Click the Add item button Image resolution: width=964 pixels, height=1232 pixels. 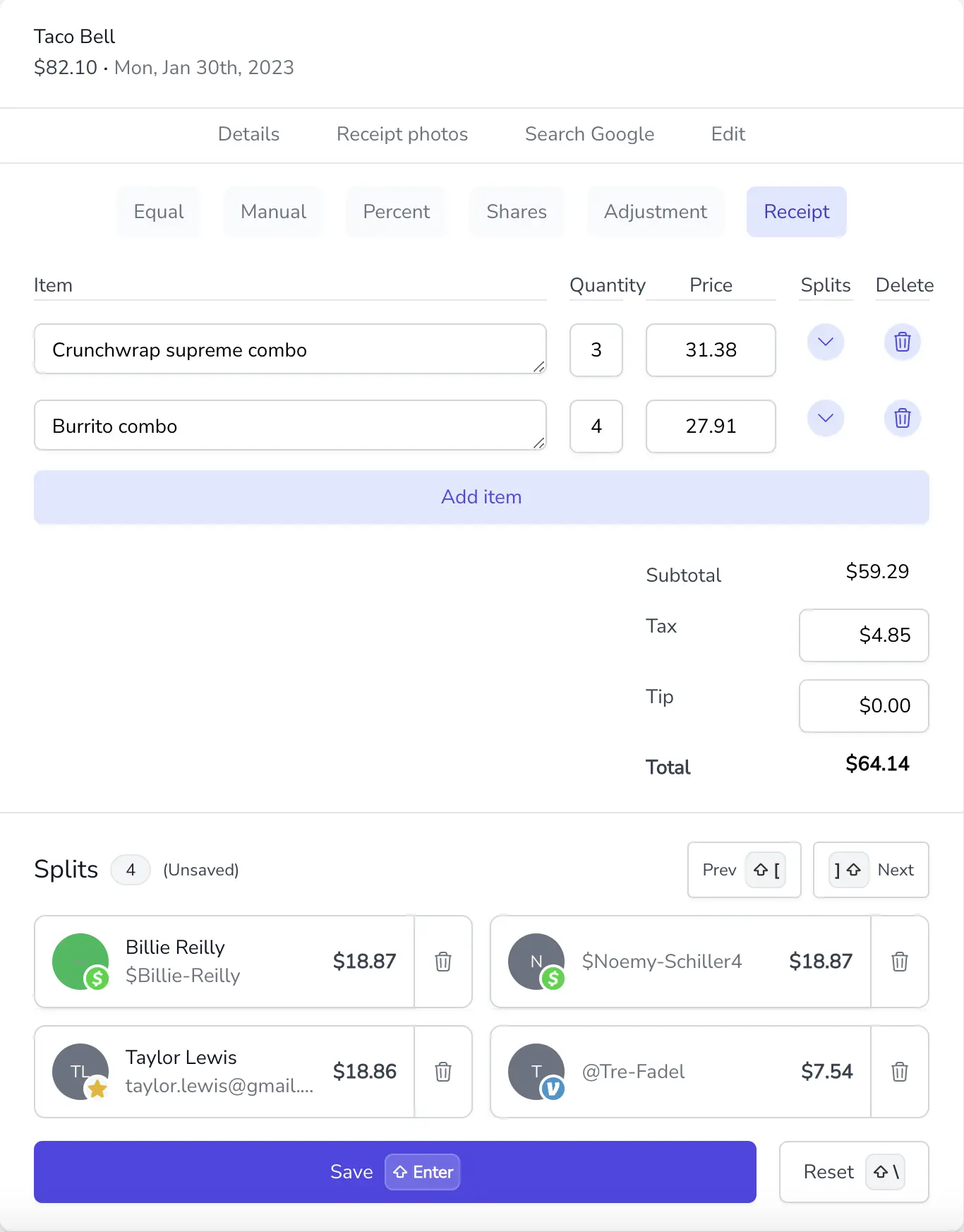[x=481, y=497]
